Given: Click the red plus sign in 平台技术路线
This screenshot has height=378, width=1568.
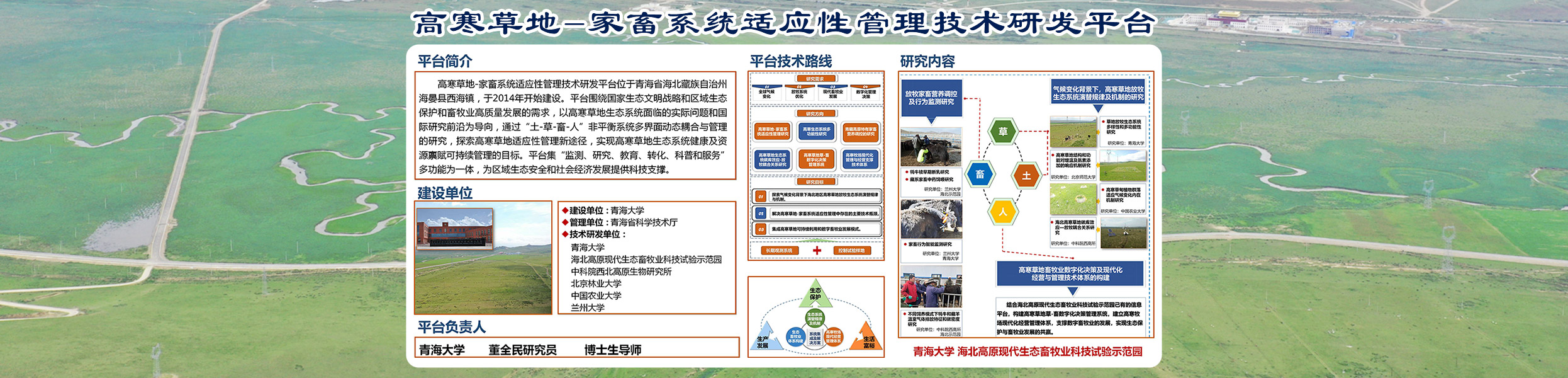Looking at the screenshot, I should (x=817, y=251).
